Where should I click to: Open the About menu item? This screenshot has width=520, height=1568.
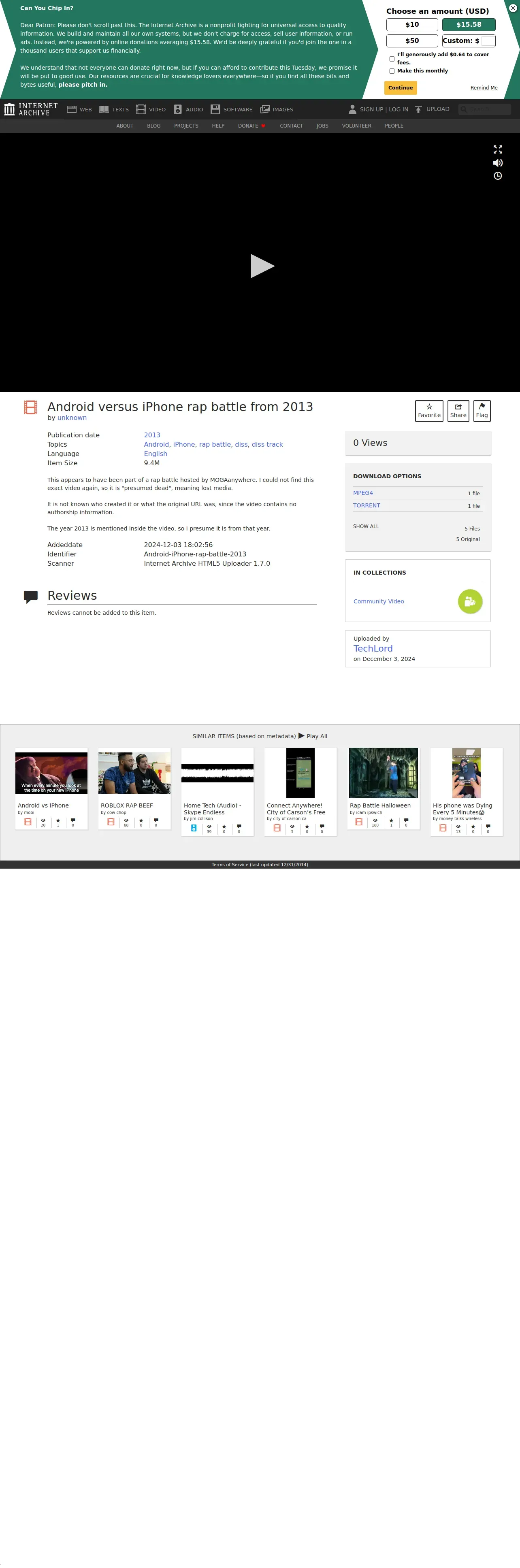point(125,126)
